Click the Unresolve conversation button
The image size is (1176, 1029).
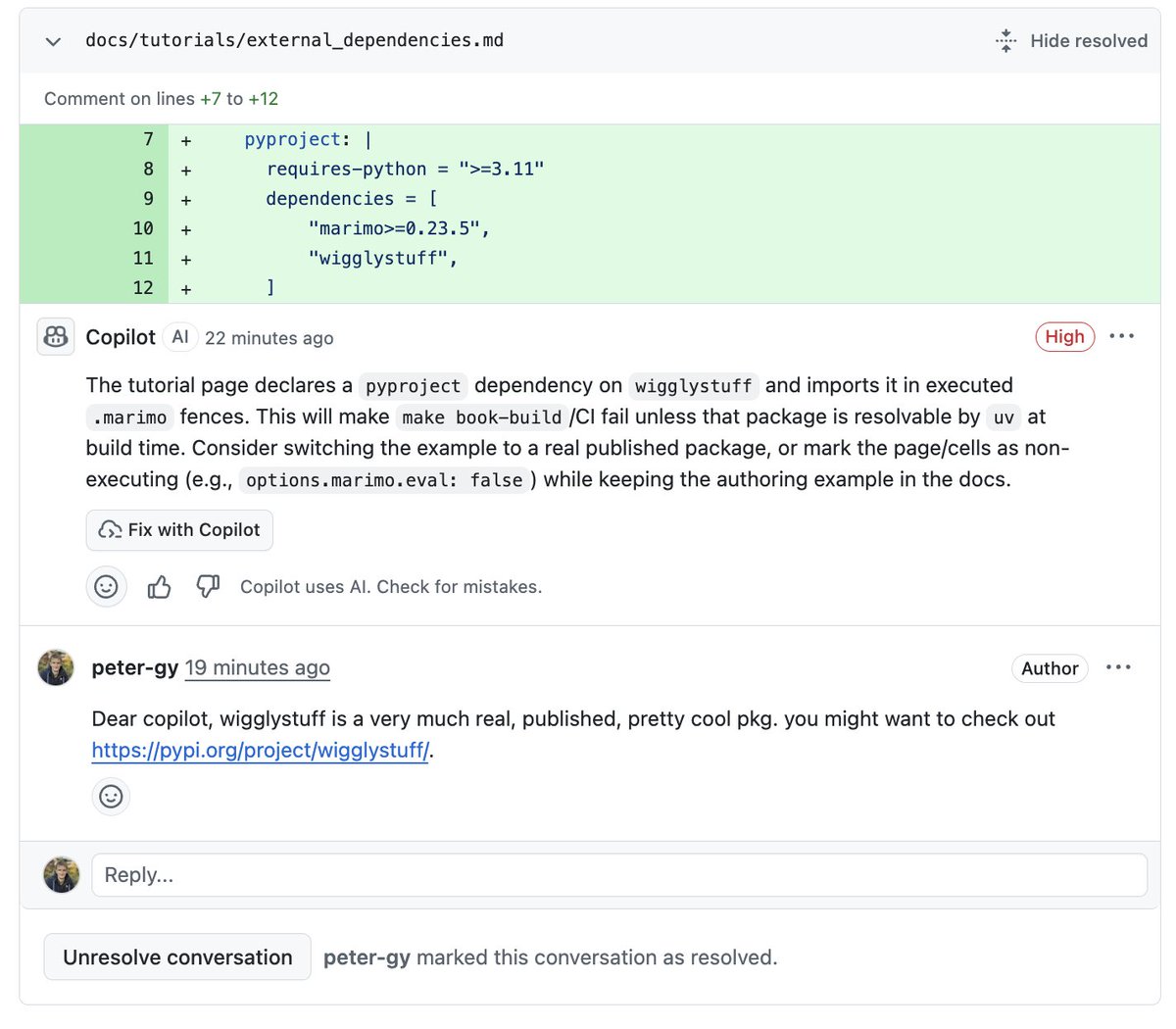tap(177, 957)
